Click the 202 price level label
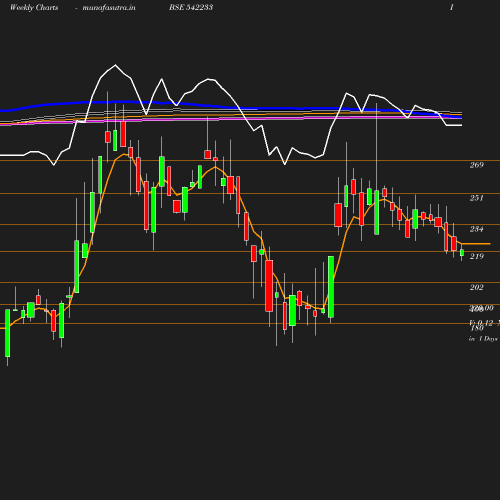 point(477,287)
